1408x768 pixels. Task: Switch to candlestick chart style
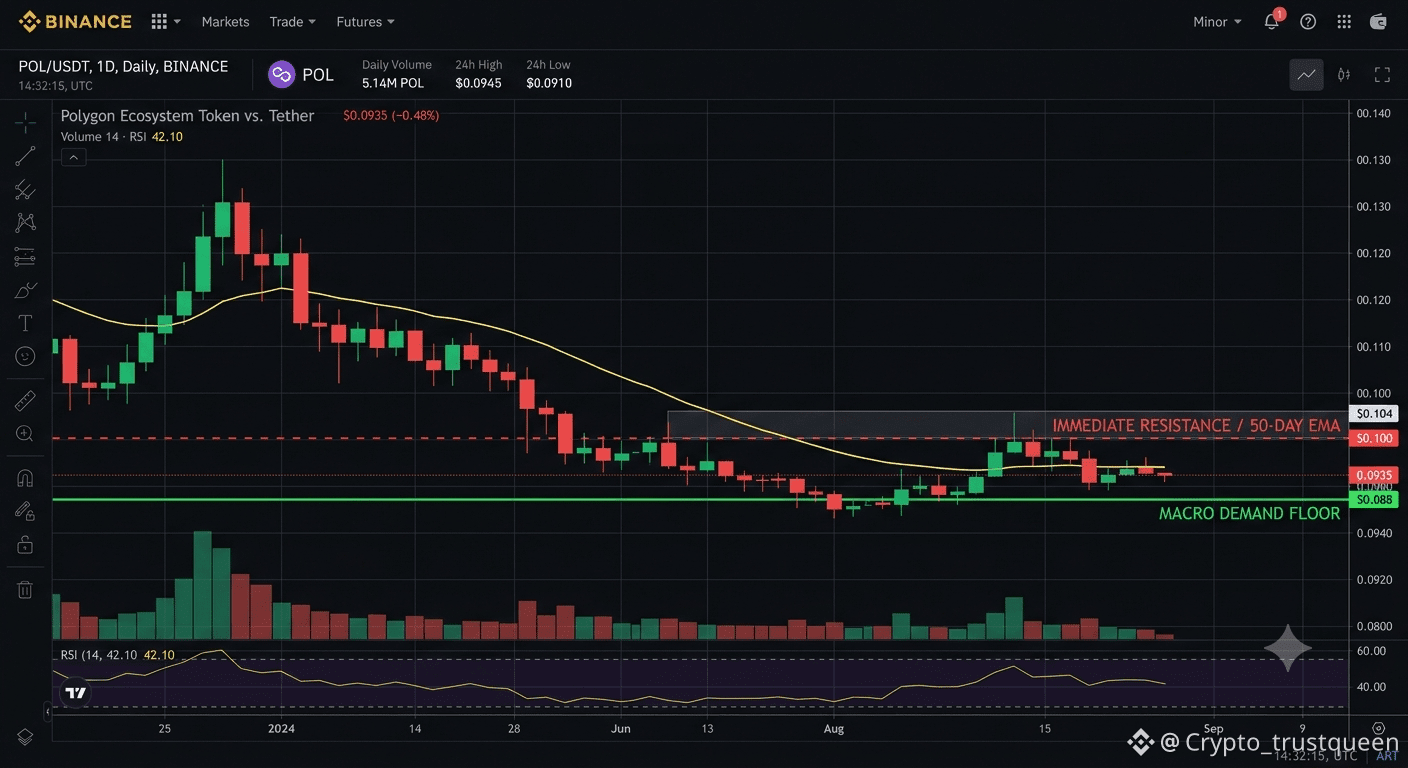click(1344, 74)
